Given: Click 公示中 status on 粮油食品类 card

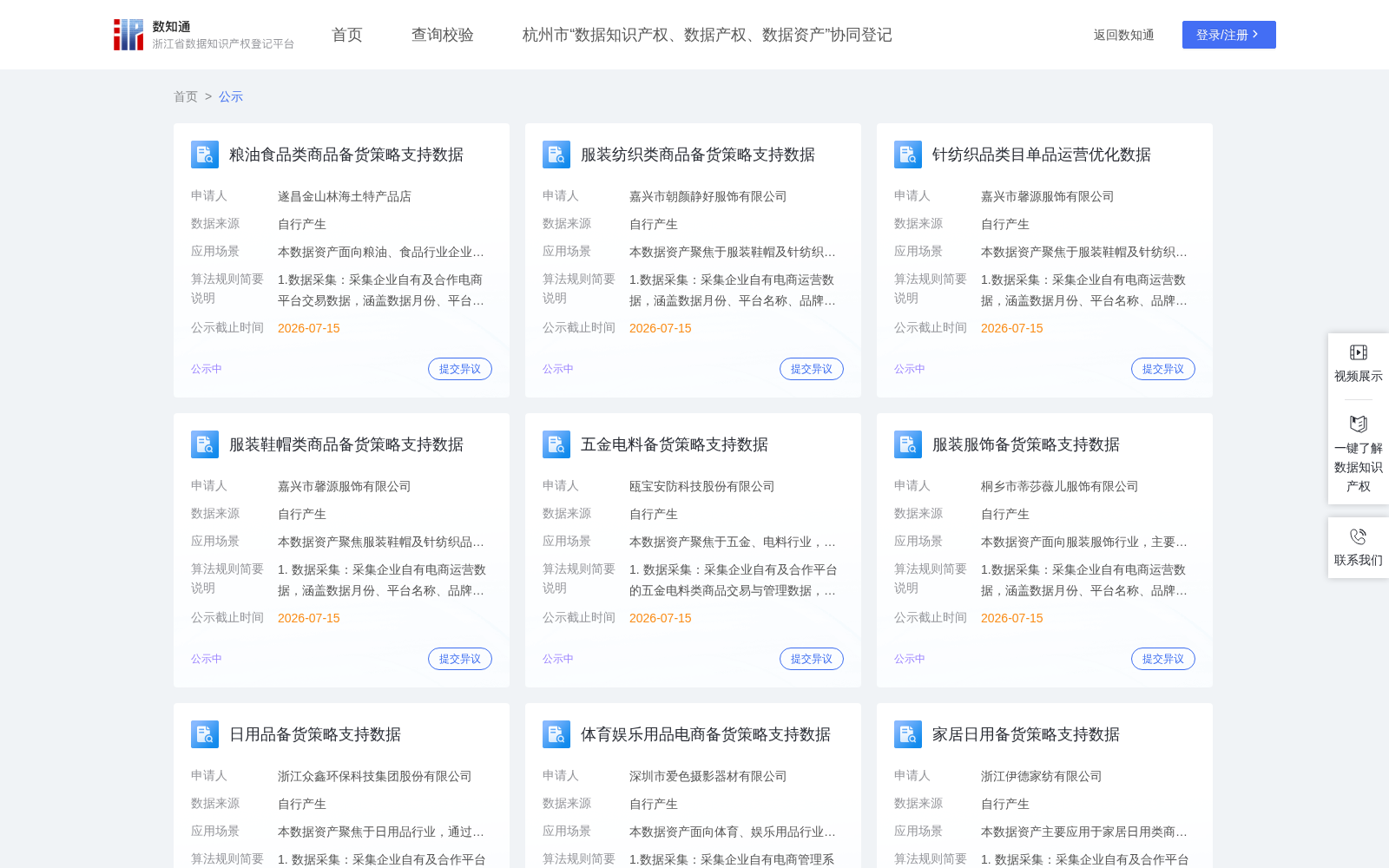Looking at the screenshot, I should [x=207, y=369].
